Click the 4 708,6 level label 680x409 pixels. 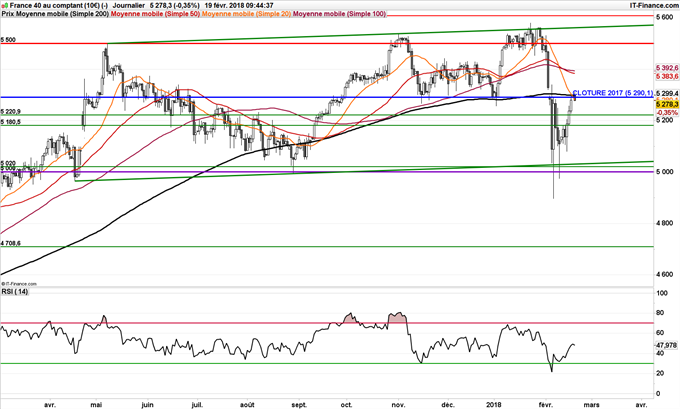10,243
